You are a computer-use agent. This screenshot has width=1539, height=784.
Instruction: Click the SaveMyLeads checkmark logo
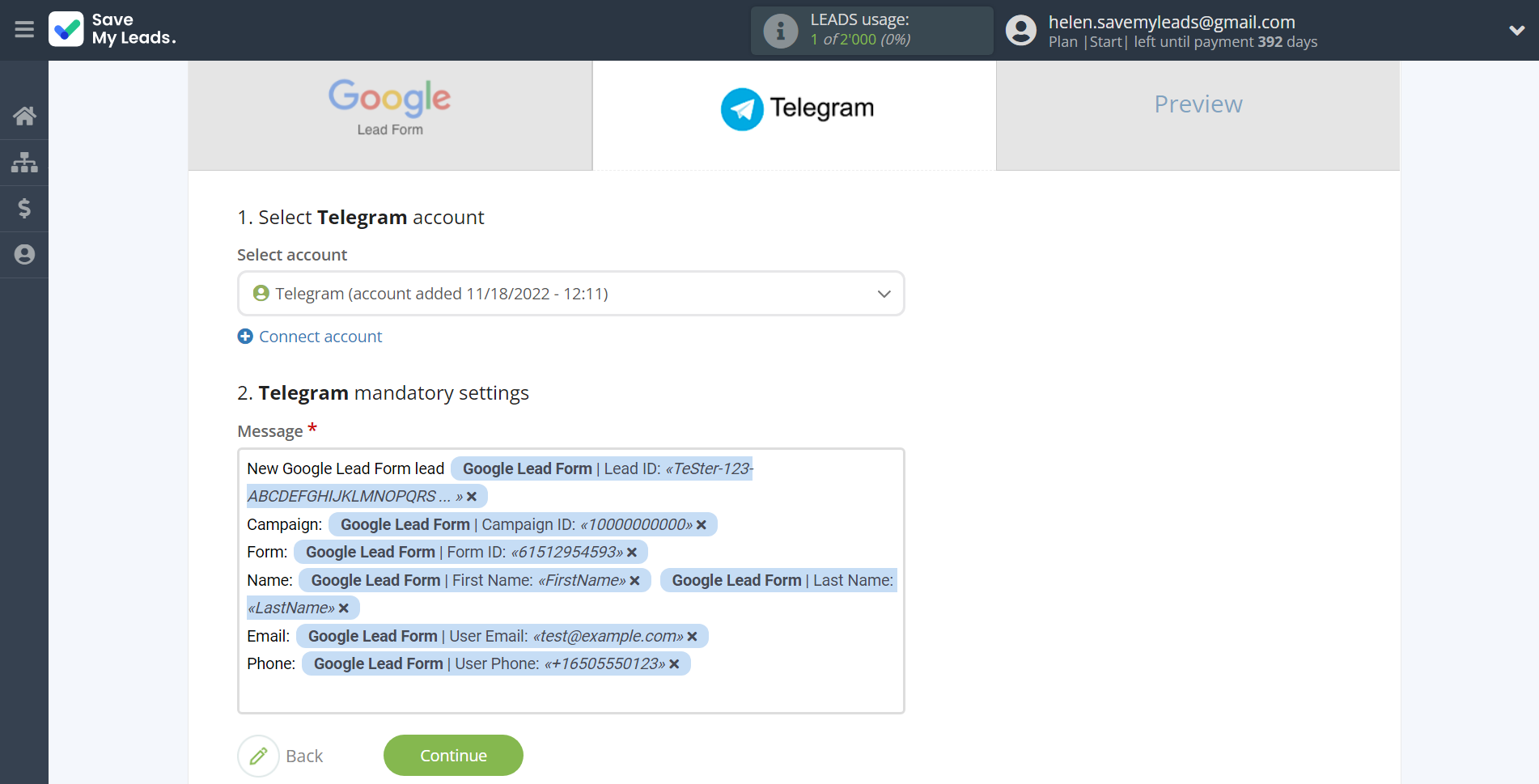66,29
